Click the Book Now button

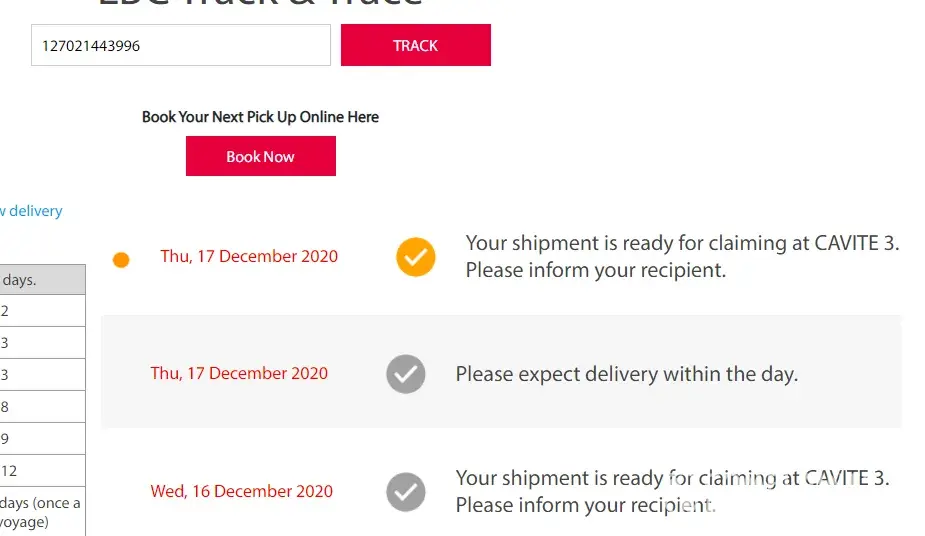260,156
